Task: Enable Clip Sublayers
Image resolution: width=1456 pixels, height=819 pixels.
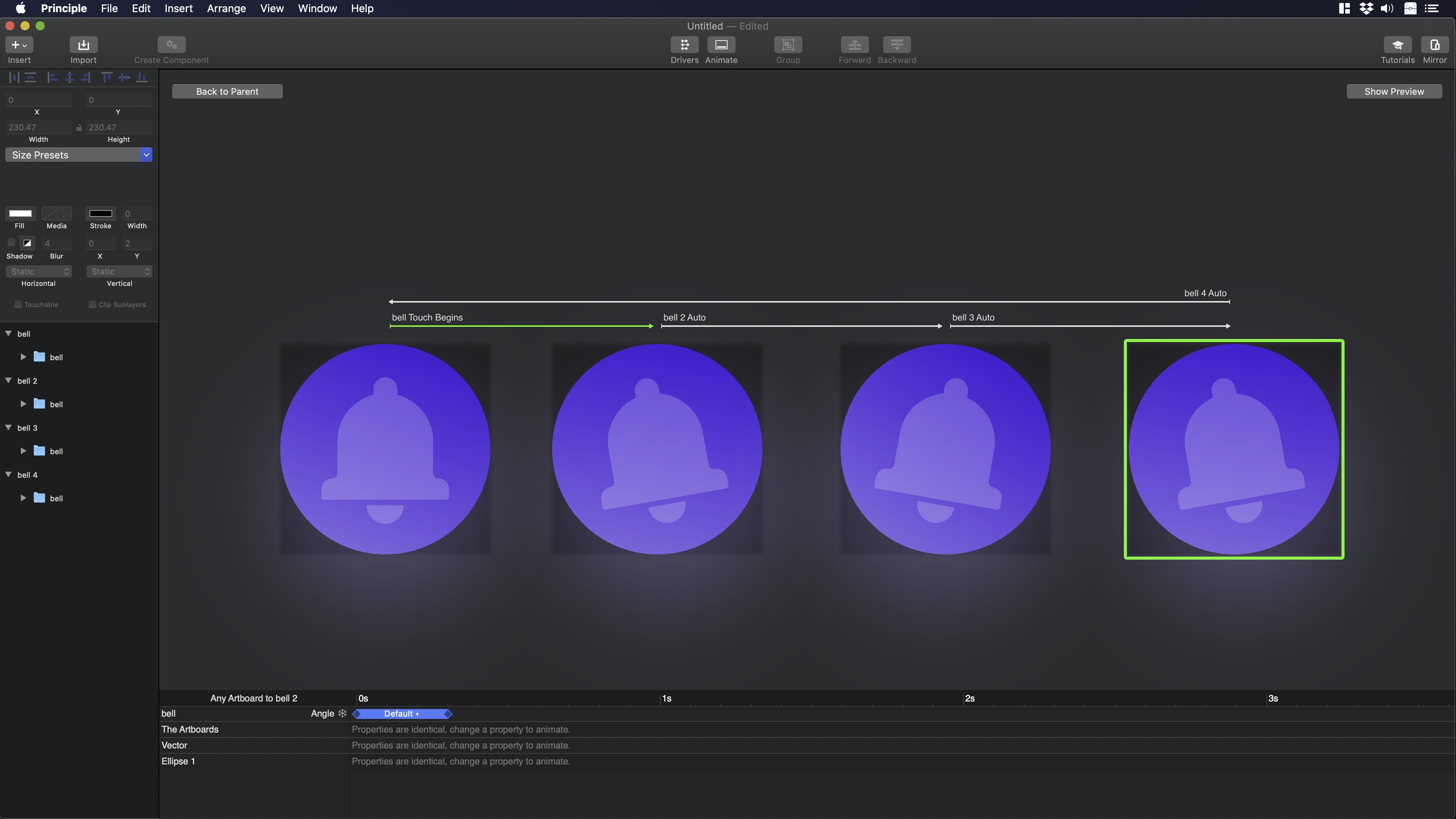Action: pos(92,304)
